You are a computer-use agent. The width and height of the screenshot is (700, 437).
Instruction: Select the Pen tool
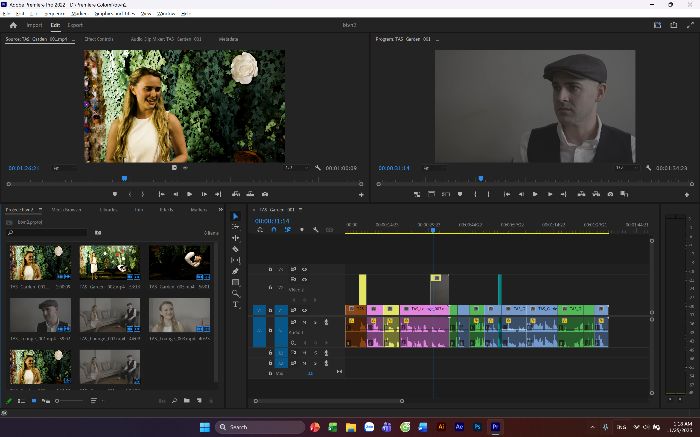tap(235, 271)
